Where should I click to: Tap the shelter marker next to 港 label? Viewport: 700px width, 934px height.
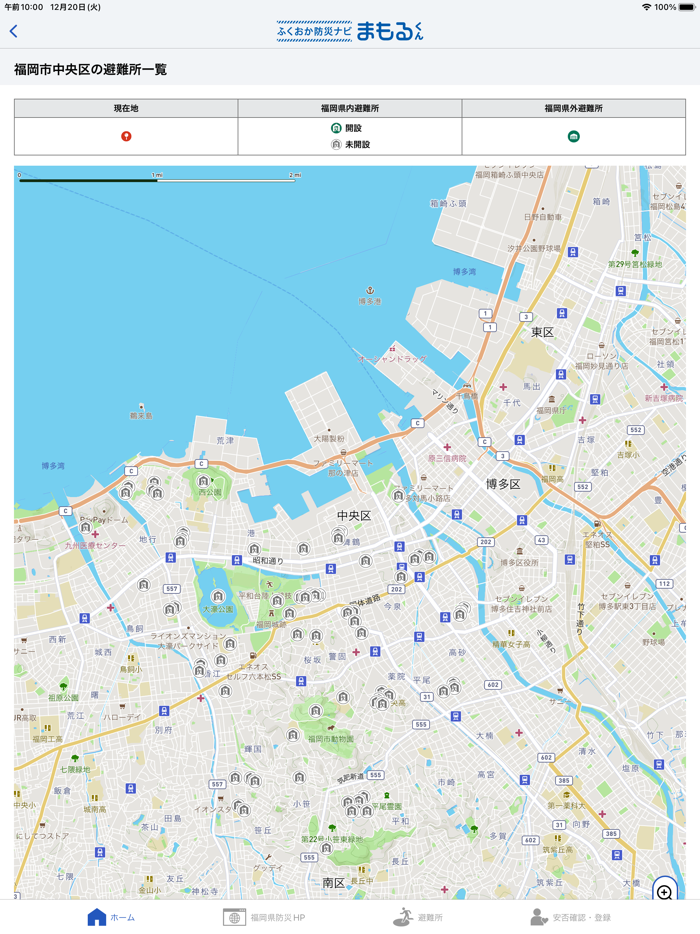click(254, 549)
